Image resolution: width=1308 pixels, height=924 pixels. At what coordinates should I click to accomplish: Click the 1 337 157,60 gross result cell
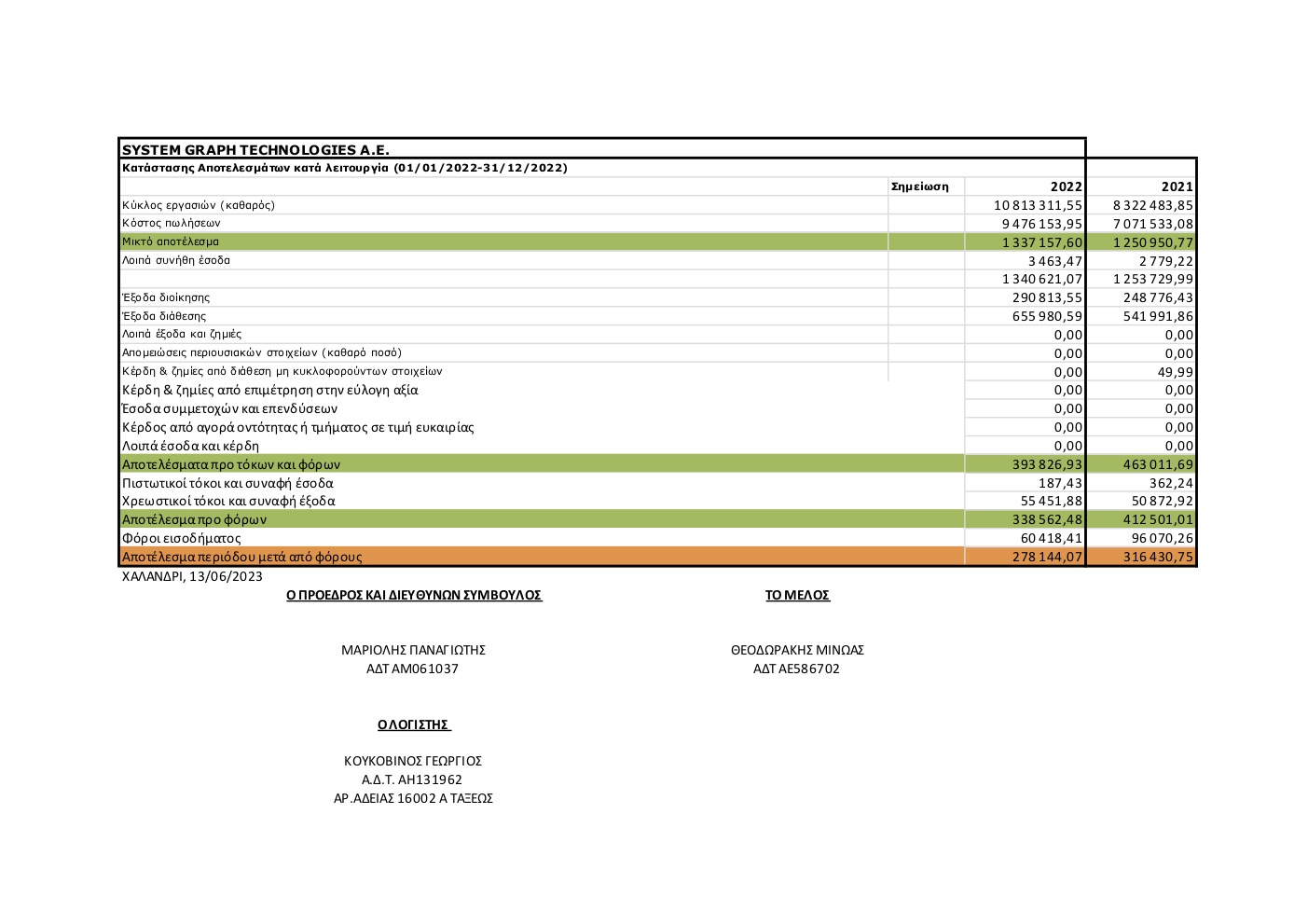(x=1041, y=242)
